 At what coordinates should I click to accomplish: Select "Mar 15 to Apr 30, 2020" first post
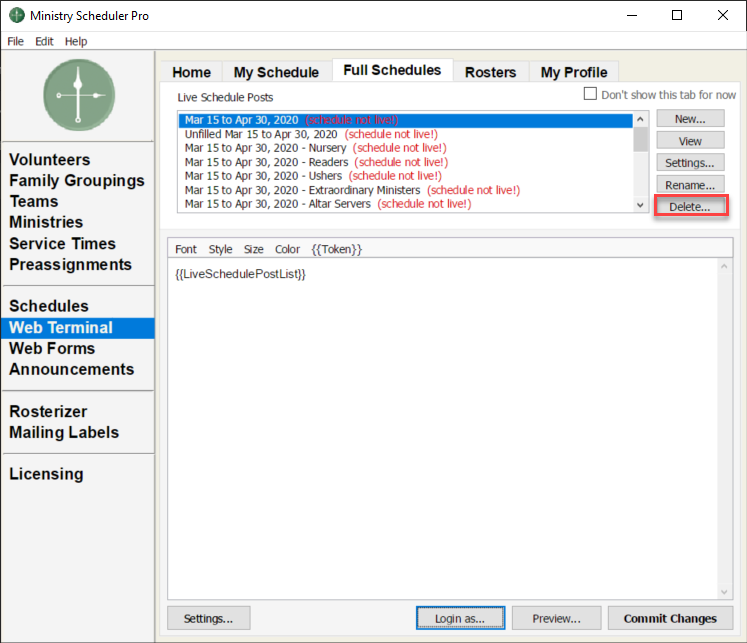click(x=405, y=120)
